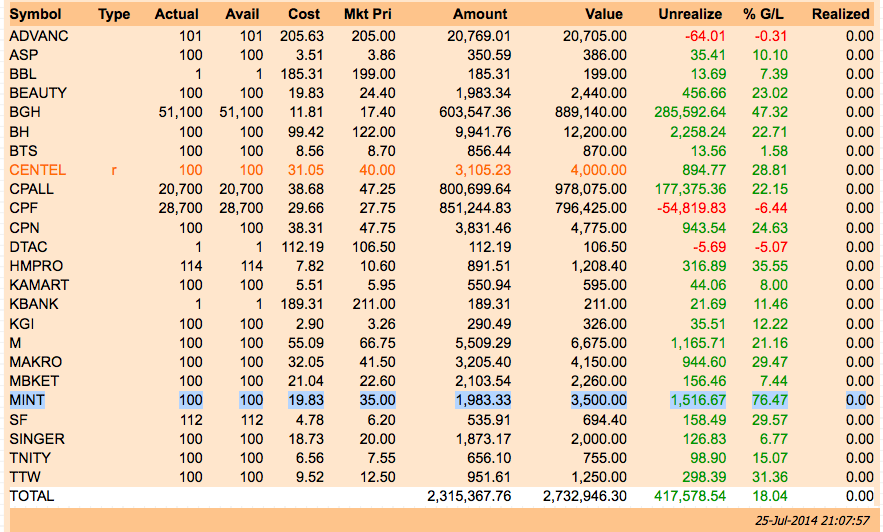Click the Avail column header
The height and width of the screenshot is (532, 883).
tap(242, 14)
